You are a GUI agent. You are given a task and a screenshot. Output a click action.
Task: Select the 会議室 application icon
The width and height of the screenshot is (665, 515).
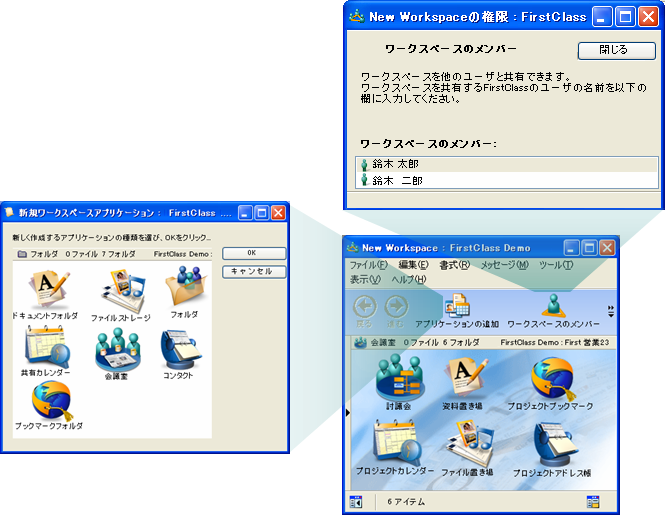117,350
